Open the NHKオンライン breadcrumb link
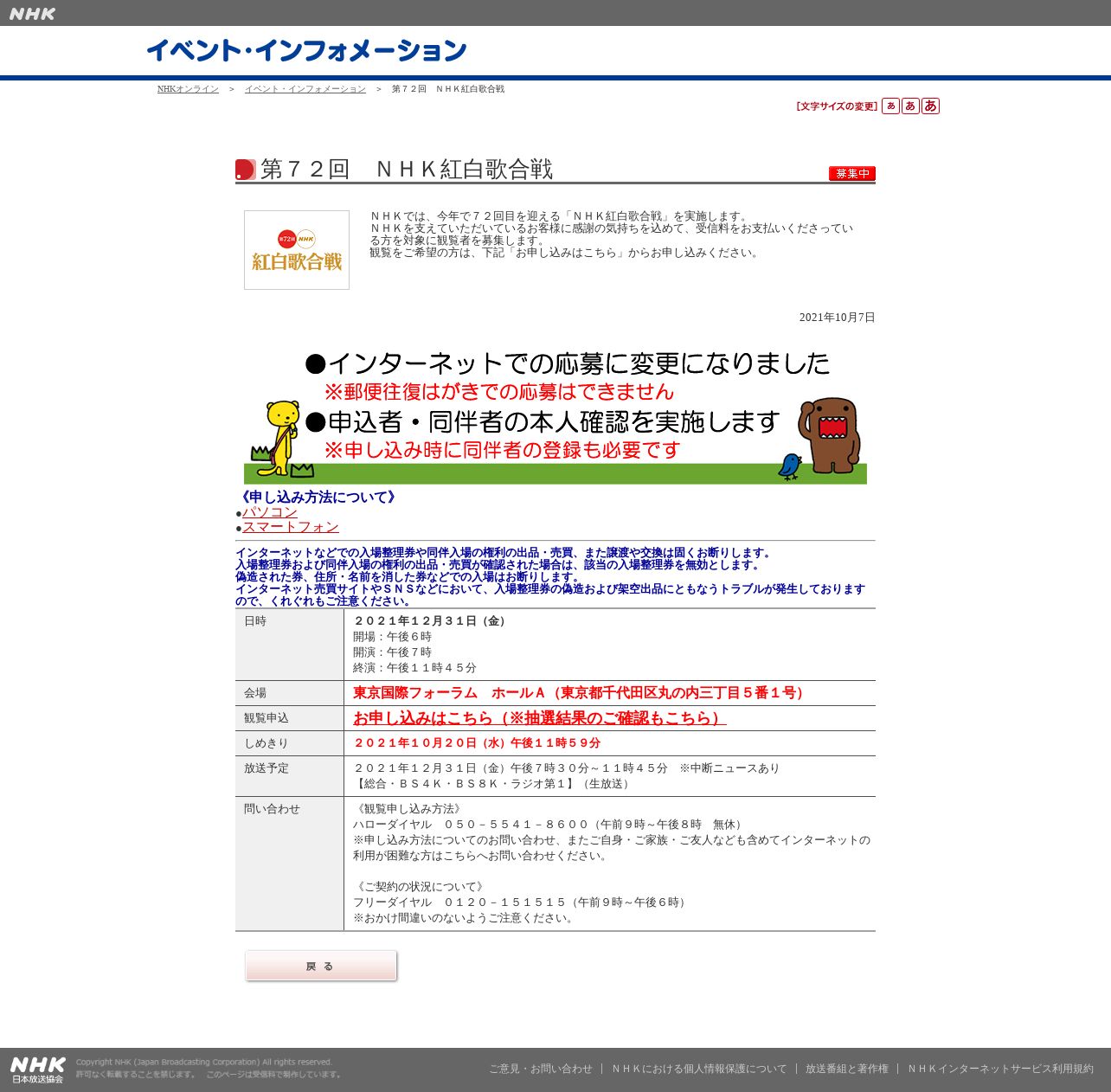This screenshot has height=1092, width=1111. 188,89
